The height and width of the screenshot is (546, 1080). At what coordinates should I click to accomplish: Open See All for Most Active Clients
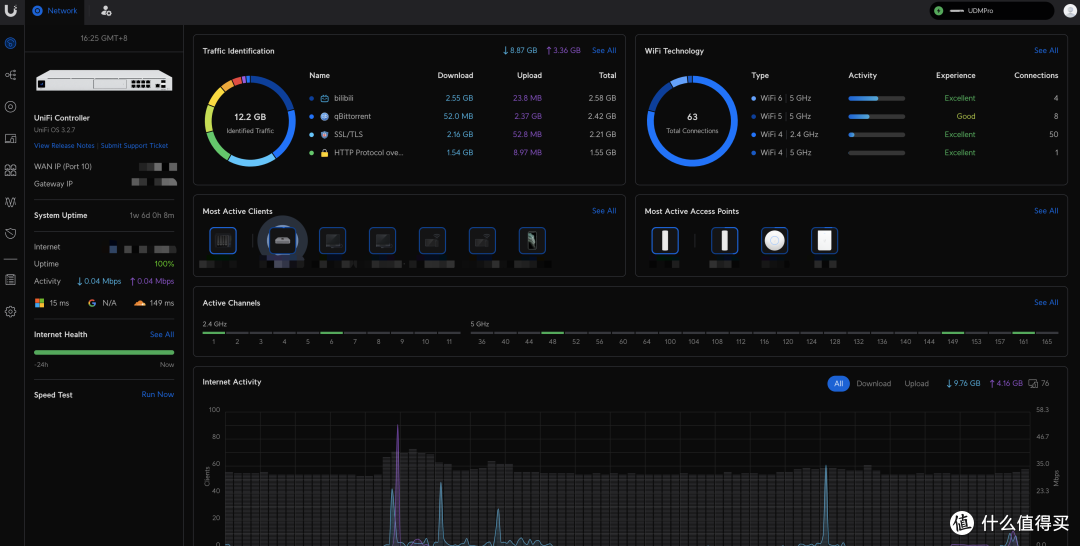[x=604, y=211]
